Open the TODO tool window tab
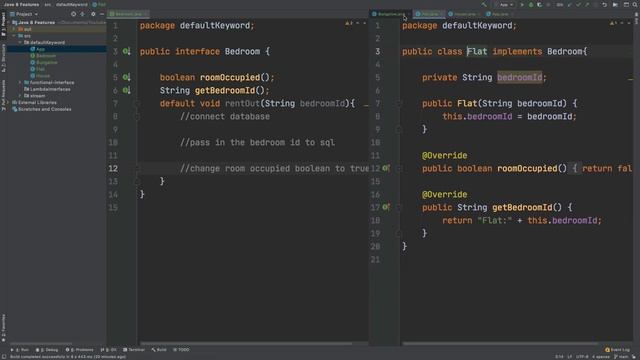Image resolution: width=640 pixels, height=360 pixels. pyautogui.click(x=181, y=350)
